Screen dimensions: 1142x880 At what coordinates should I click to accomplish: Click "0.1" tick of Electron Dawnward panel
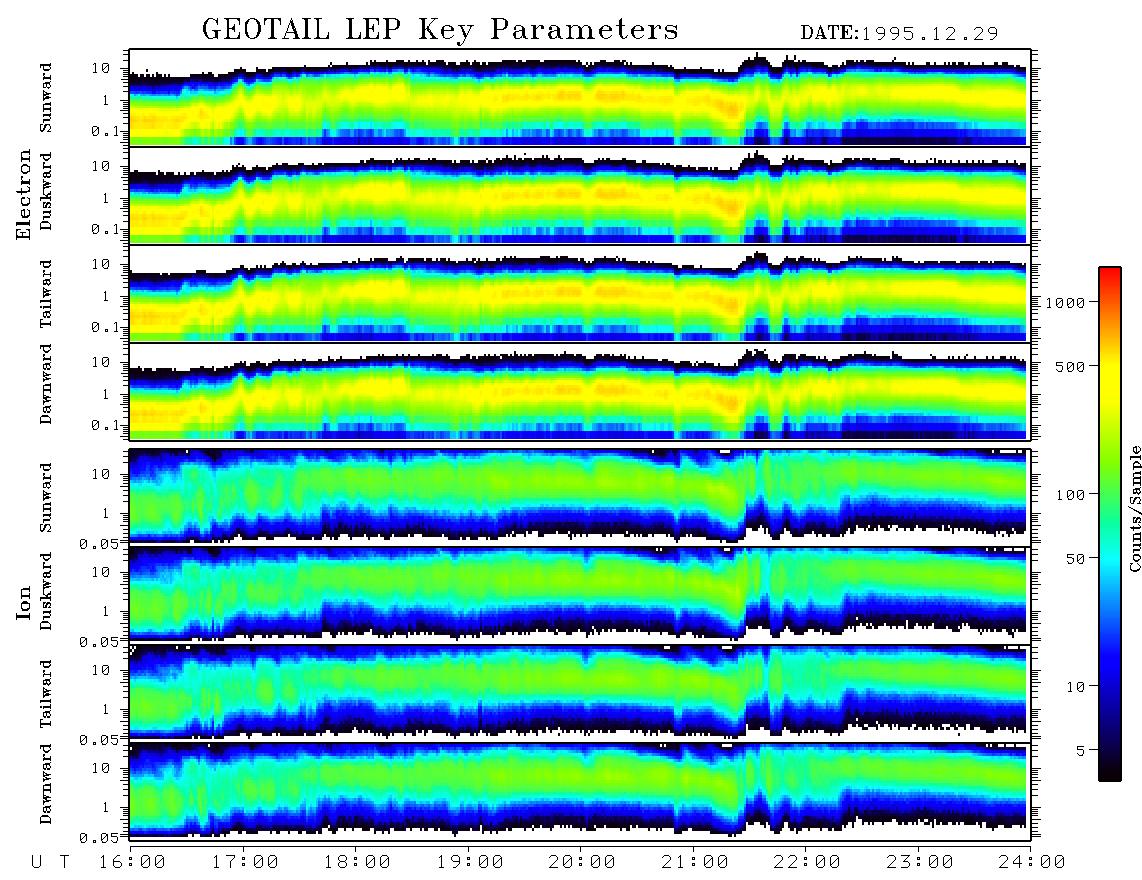click(106, 425)
